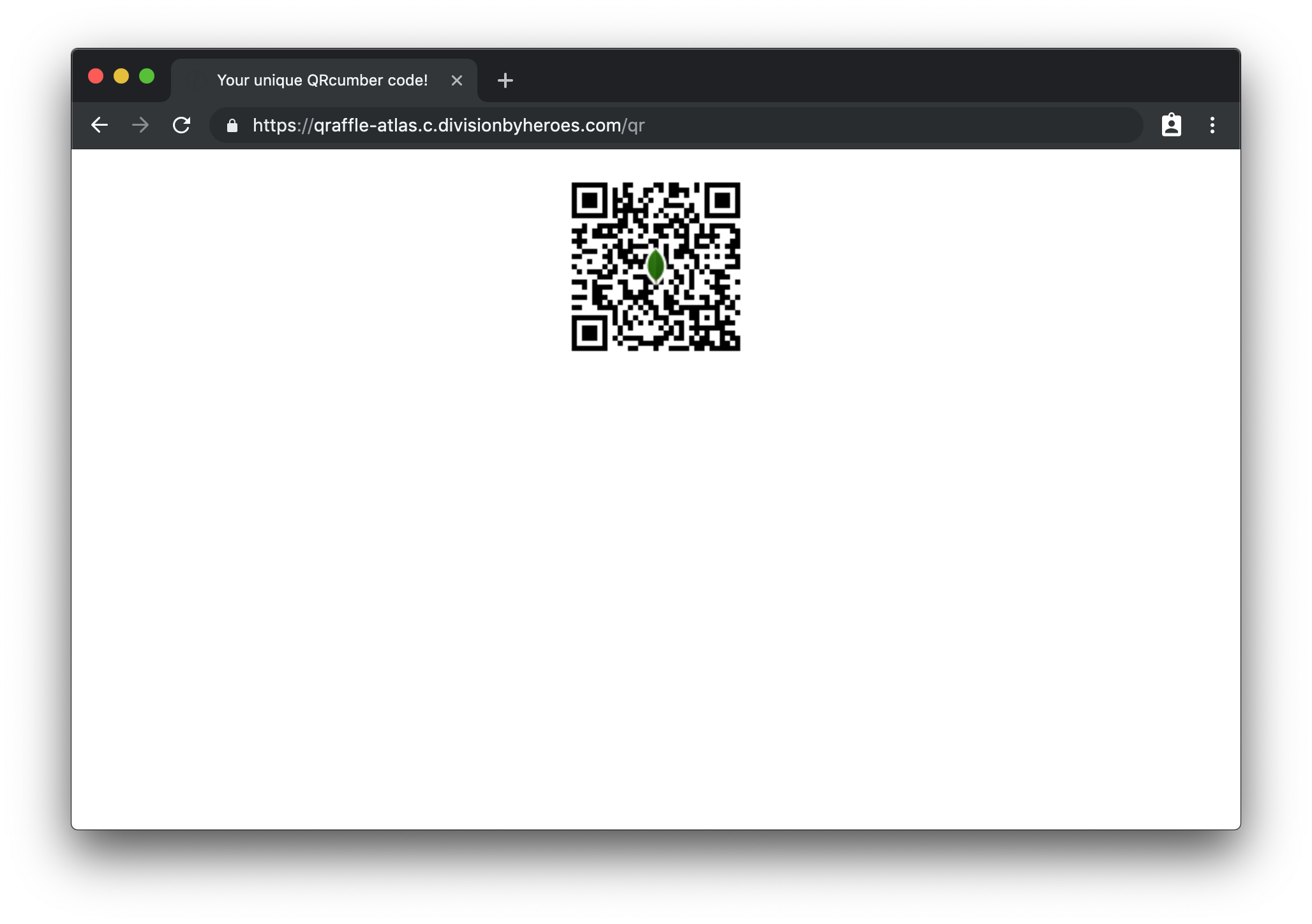Minimize window with the yellow button
The width and height of the screenshot is (1312, 924).
point(121,76)
